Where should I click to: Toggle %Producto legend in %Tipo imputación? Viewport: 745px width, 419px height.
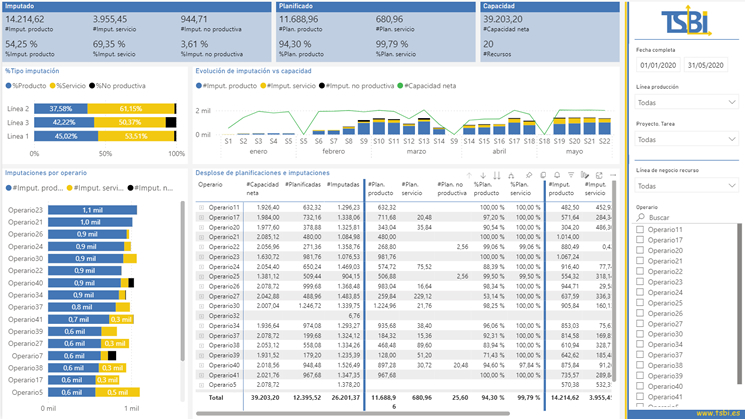(26, 86)
